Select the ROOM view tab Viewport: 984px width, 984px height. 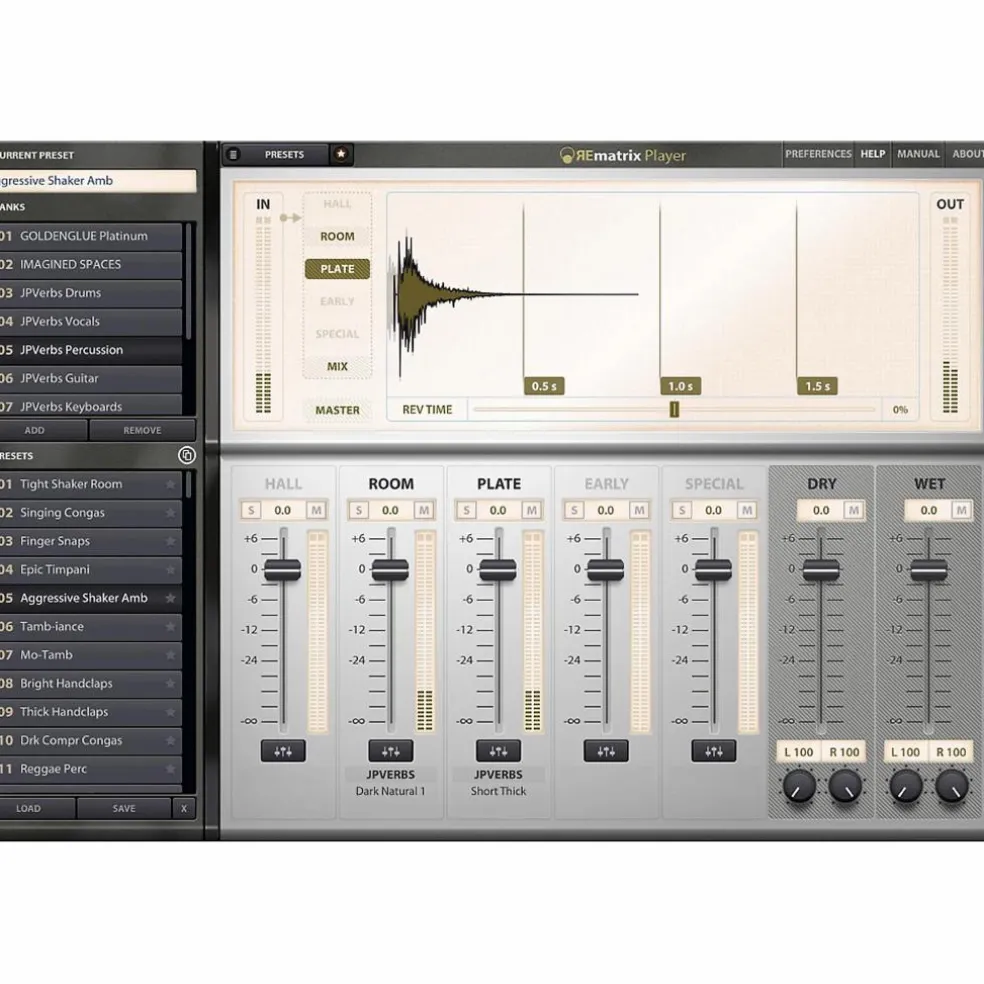coord(337,237)
